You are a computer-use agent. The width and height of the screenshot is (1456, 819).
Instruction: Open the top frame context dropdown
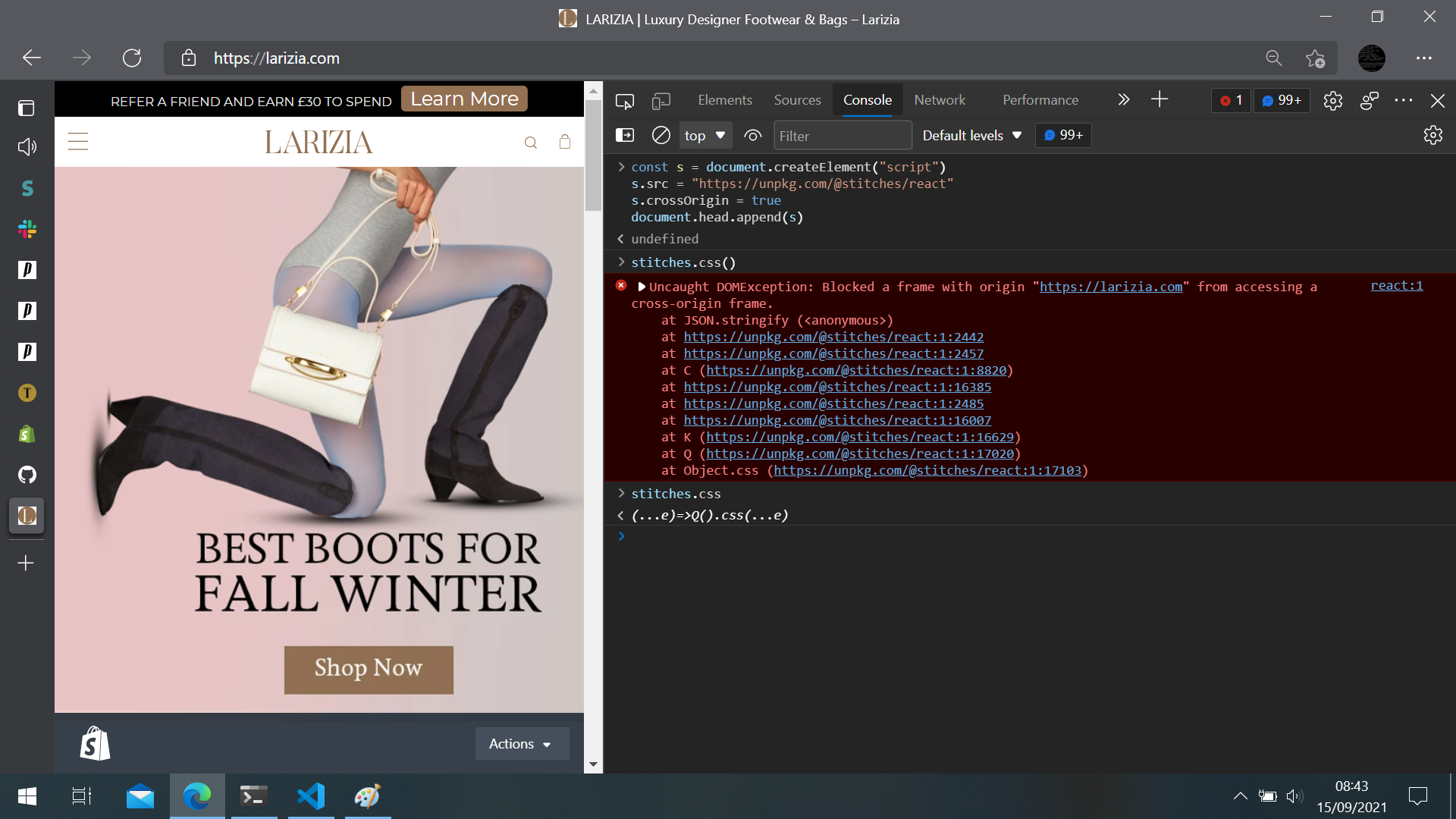coord(704,135)
